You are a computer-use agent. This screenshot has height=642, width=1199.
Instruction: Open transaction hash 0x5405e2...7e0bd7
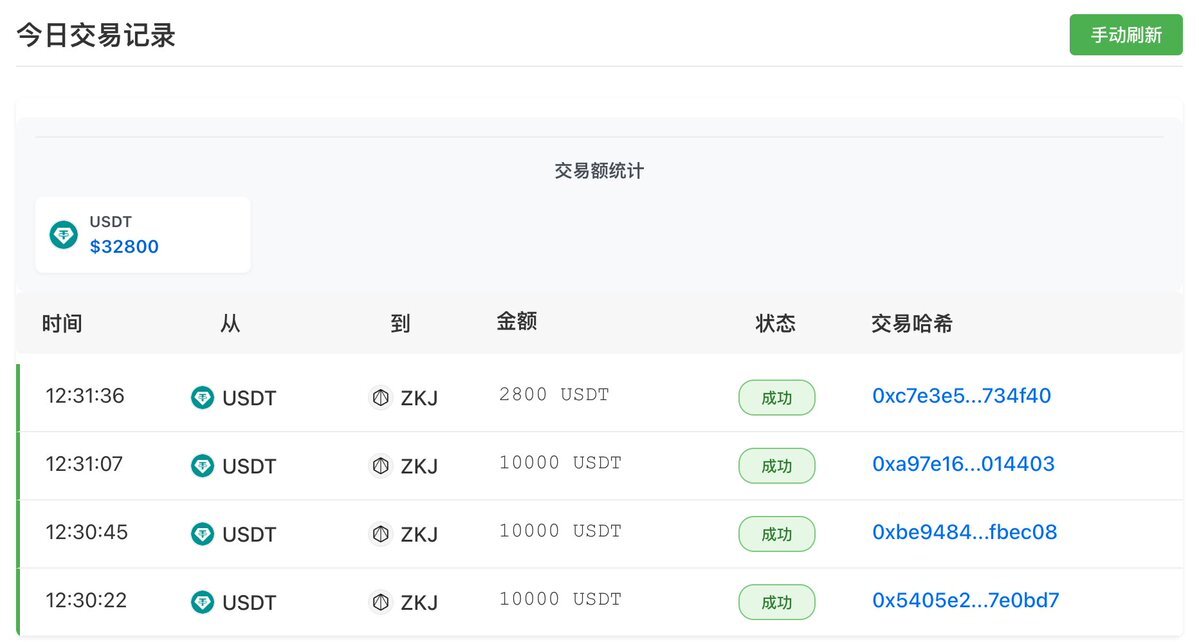tap(965, 599)
